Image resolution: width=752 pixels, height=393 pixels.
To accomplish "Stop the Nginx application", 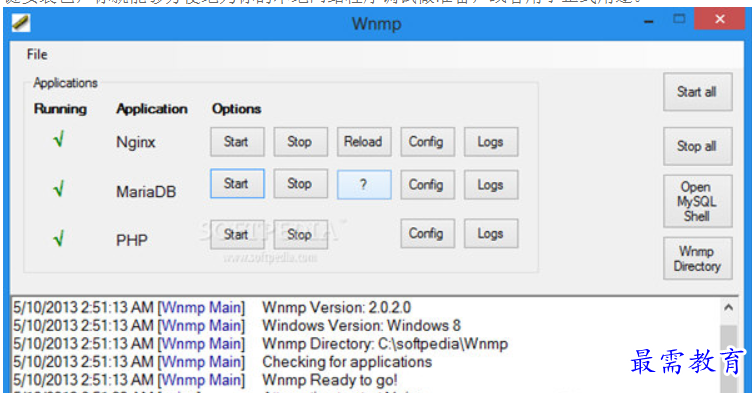I will (x=300, y=142).
